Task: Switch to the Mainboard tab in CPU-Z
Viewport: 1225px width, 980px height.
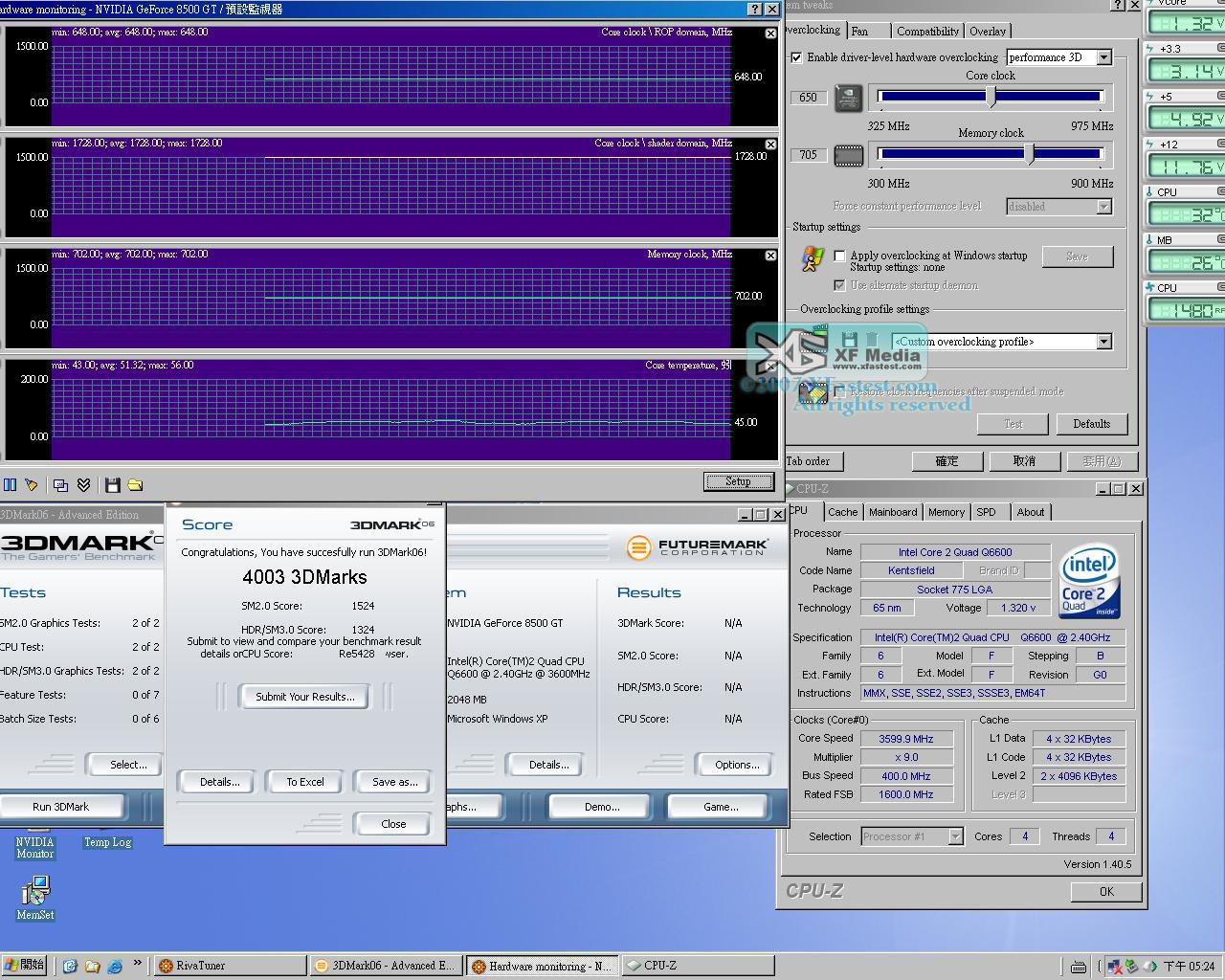Action: (892, 512)
